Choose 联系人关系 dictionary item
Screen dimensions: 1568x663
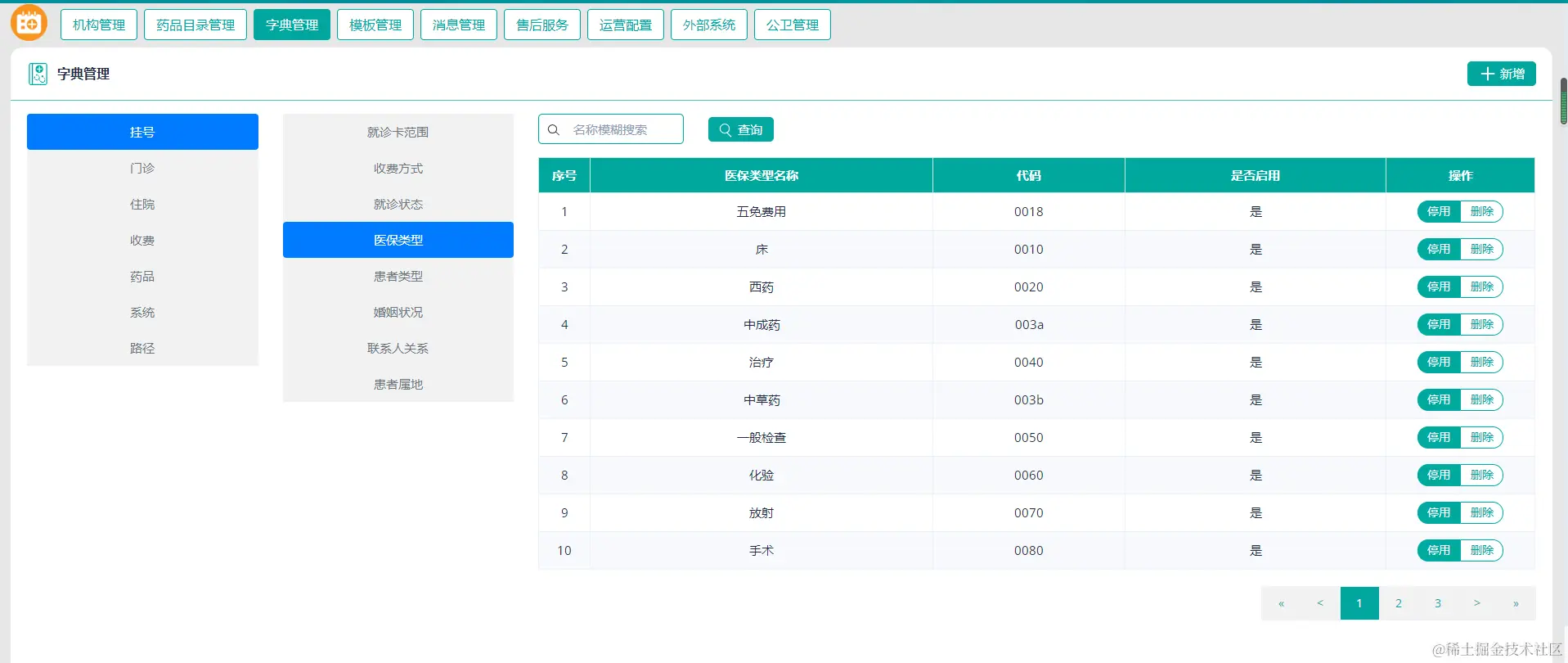pyautogui.click(x=398, y=348)
